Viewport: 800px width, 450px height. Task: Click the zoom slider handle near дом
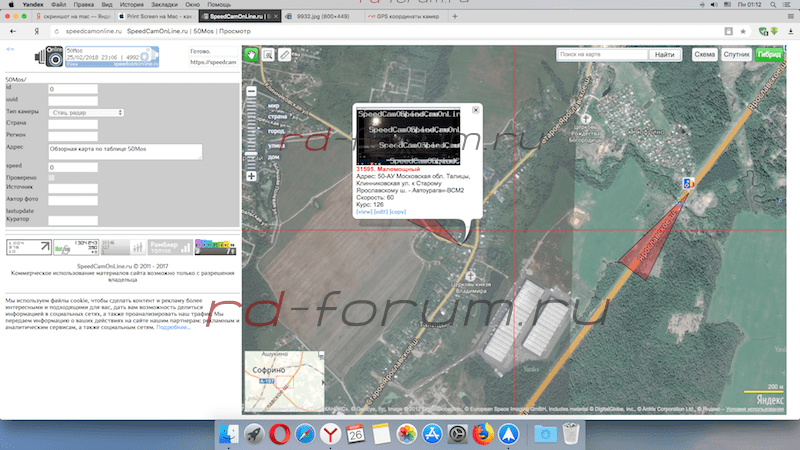252,153
